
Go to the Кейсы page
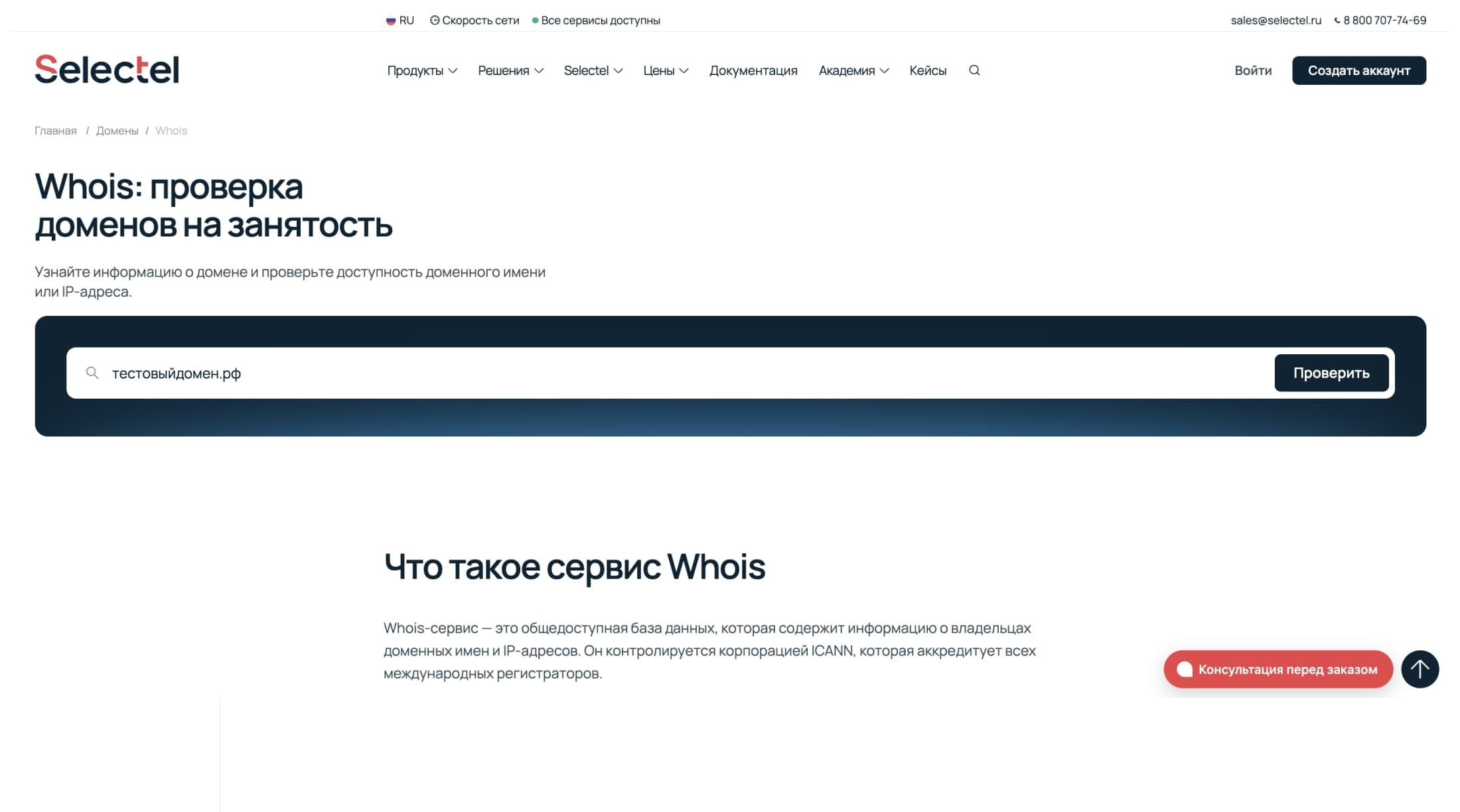click(x=927, y=70)
